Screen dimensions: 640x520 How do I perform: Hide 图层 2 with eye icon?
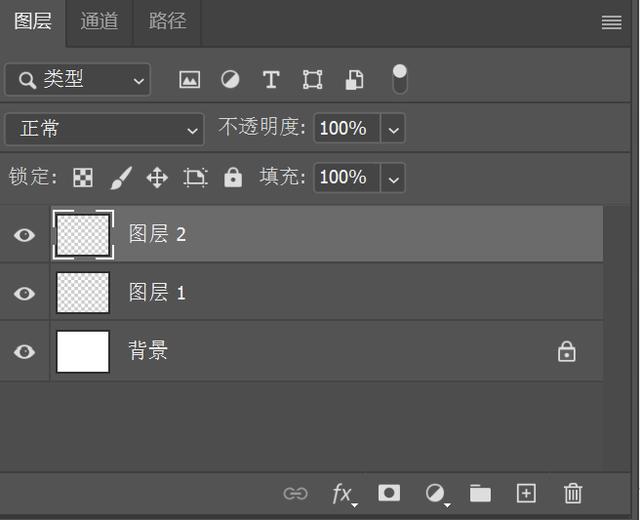24,235
